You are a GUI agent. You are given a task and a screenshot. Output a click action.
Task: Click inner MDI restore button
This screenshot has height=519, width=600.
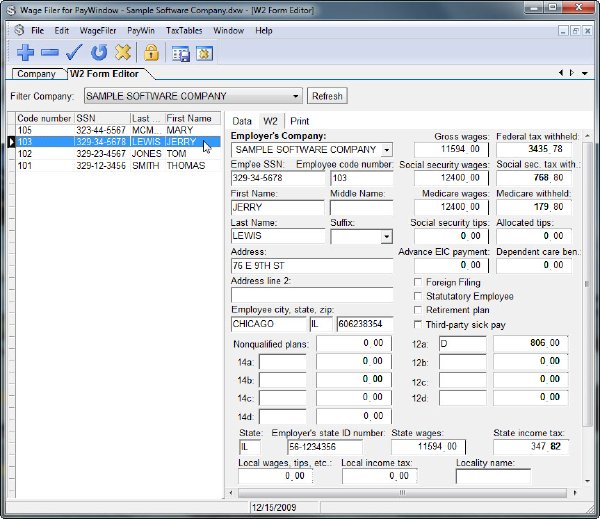click(575, 31)
